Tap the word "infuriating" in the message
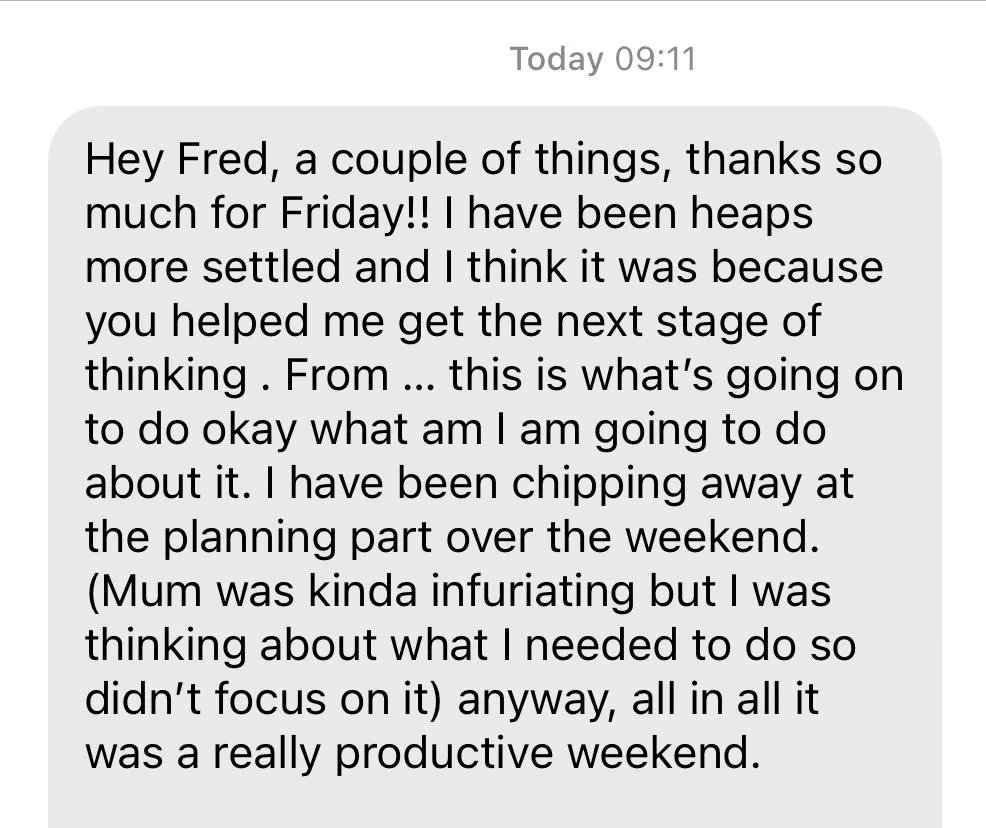The width and height of the screenshot is (986, 828). pos(533,591)
